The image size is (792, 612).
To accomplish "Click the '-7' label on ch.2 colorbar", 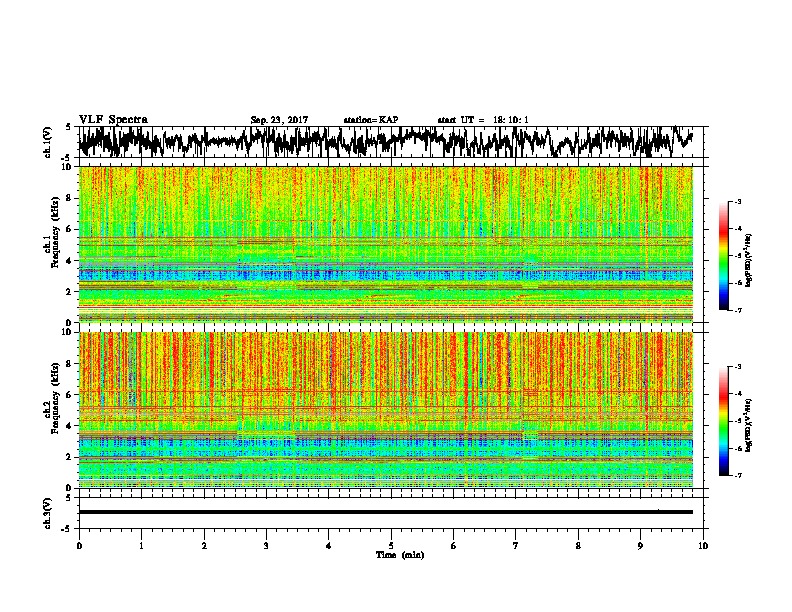I will point(737,475).
